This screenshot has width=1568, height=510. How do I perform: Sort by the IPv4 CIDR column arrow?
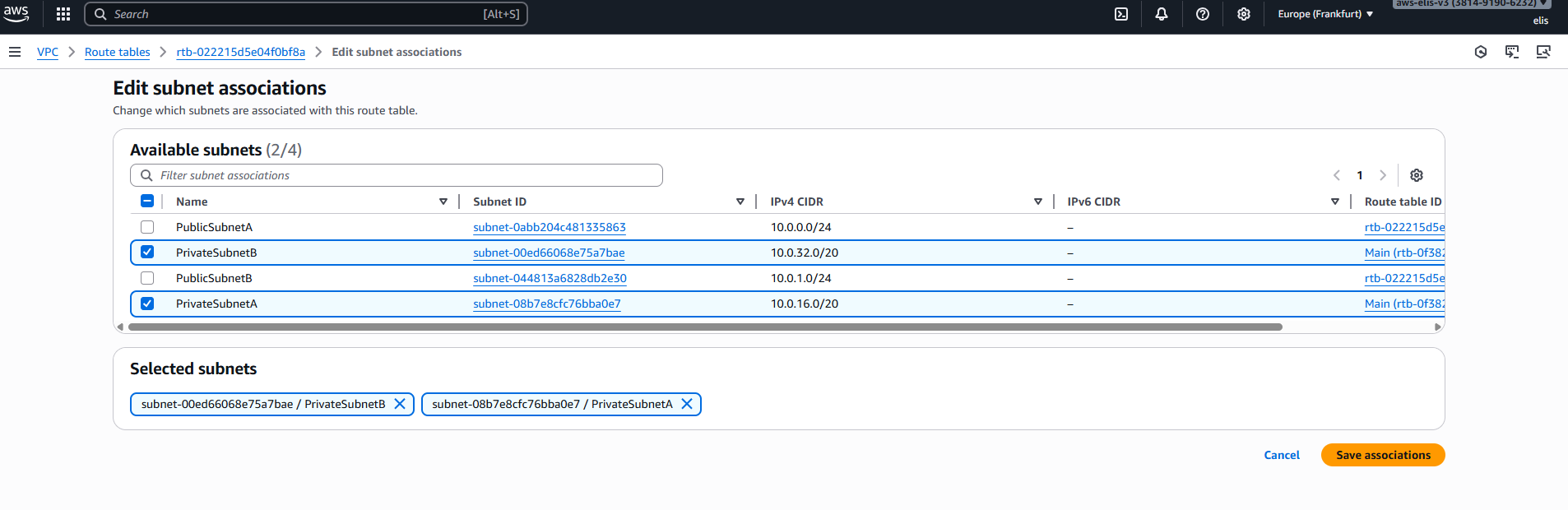[x=1037, y=202]
